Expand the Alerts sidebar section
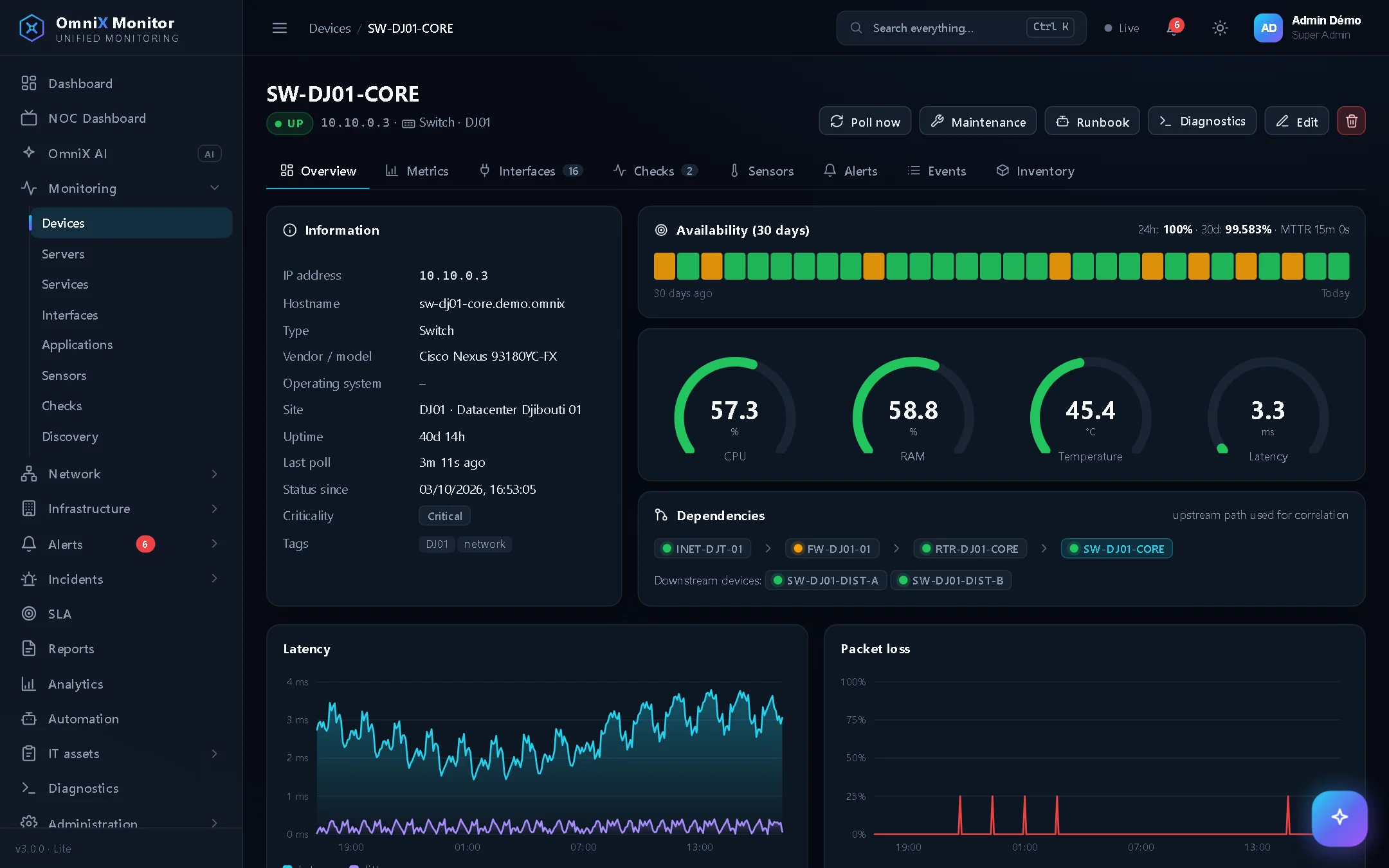 [121, 544]
